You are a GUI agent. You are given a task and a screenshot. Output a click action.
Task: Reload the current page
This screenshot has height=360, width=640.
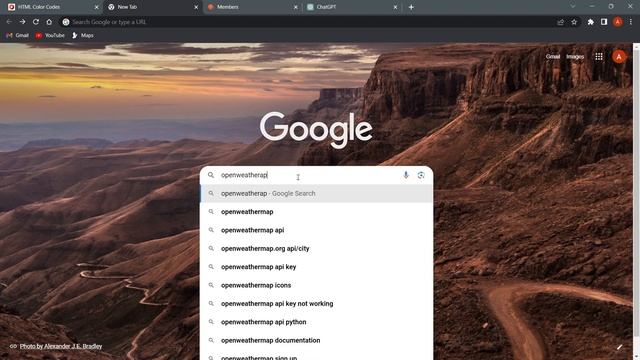point(36,22)
